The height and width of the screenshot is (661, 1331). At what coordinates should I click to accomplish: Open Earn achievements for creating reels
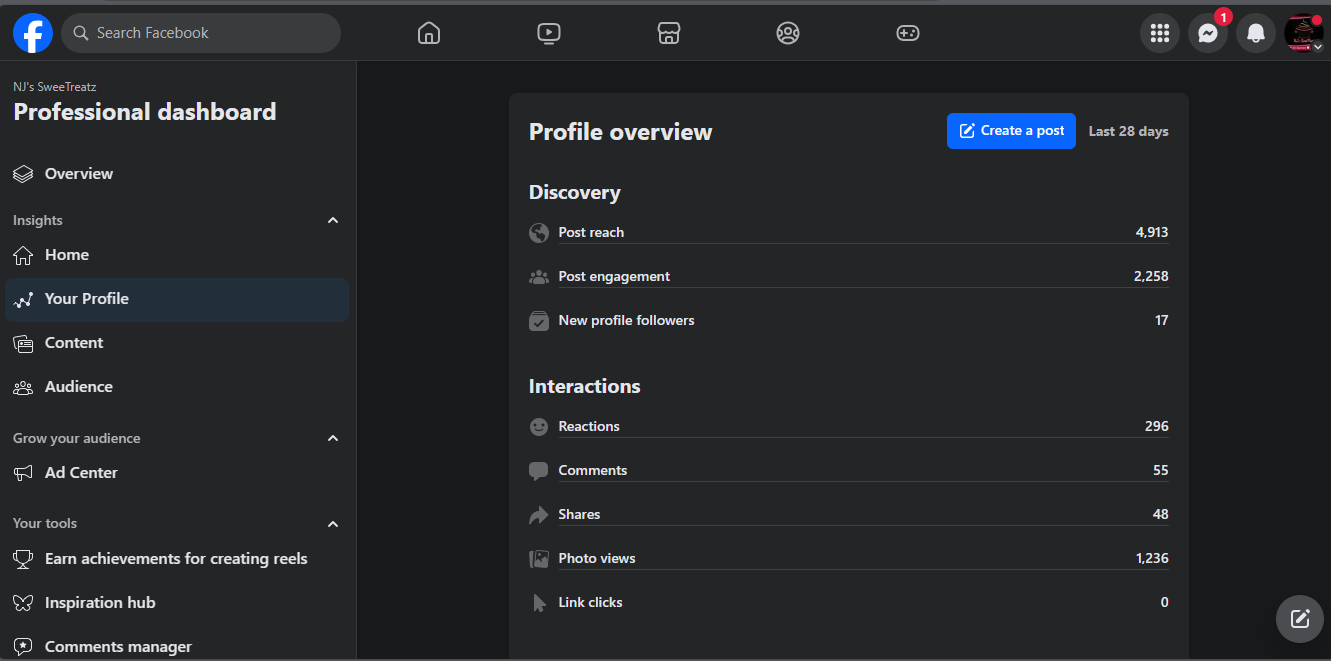click(x=177, y=559)
